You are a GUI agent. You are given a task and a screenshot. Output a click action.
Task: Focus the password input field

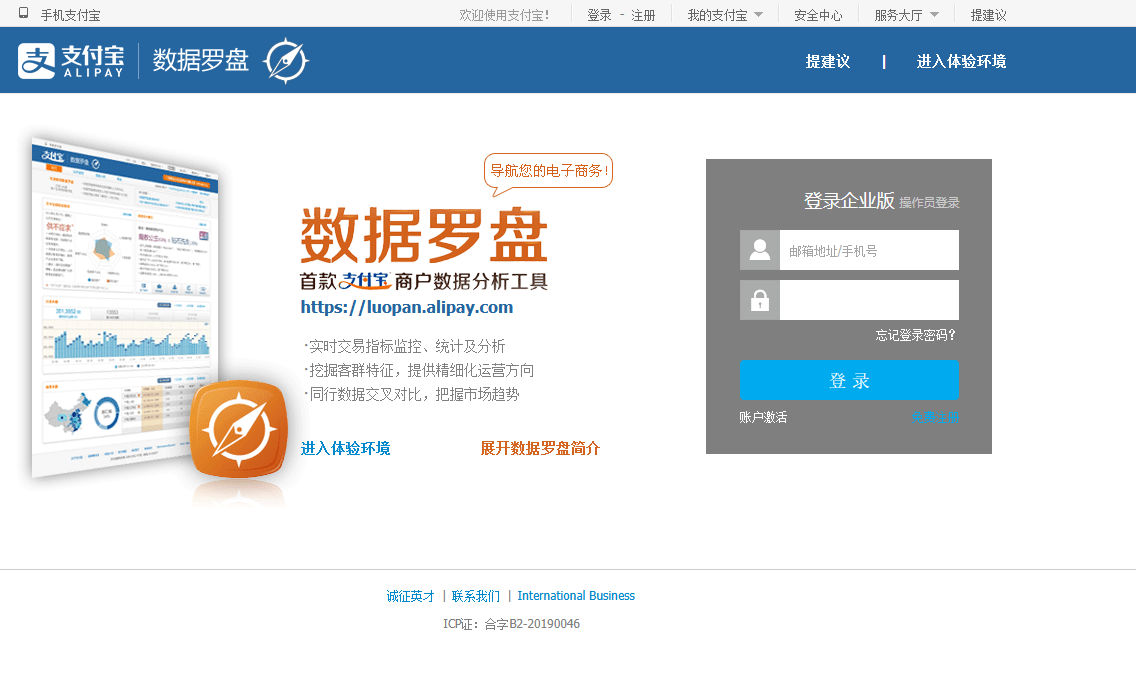click(868, 300)
